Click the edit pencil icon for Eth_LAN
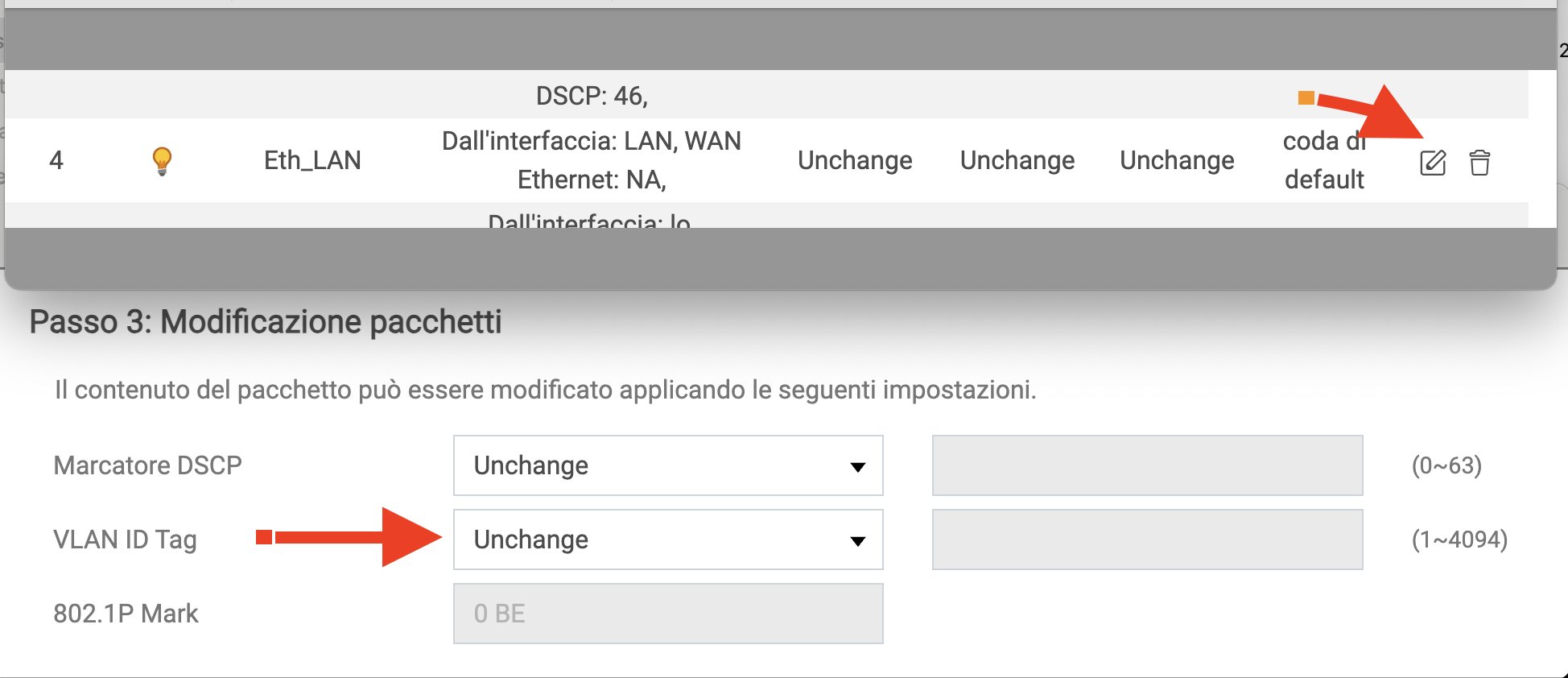Viewport: 1568px width, 678px height. tap(1432, 163)
